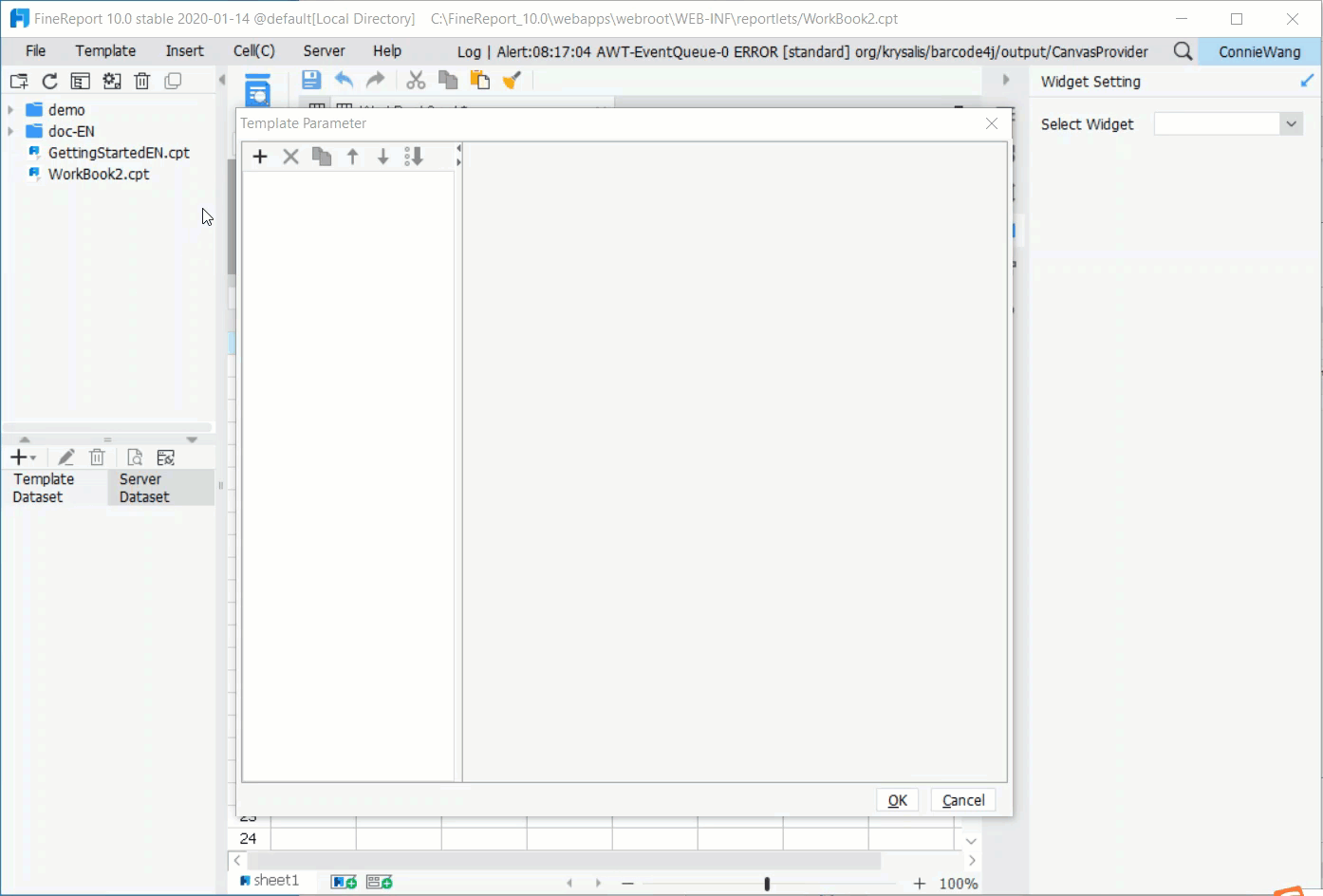
Task: Click the ConnieWang account button
Action: coord(1259,51)
